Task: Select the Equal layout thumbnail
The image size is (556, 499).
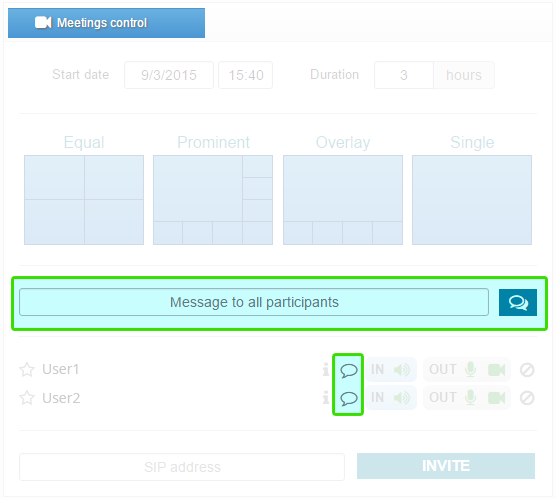Action: (x=84, y=200)
